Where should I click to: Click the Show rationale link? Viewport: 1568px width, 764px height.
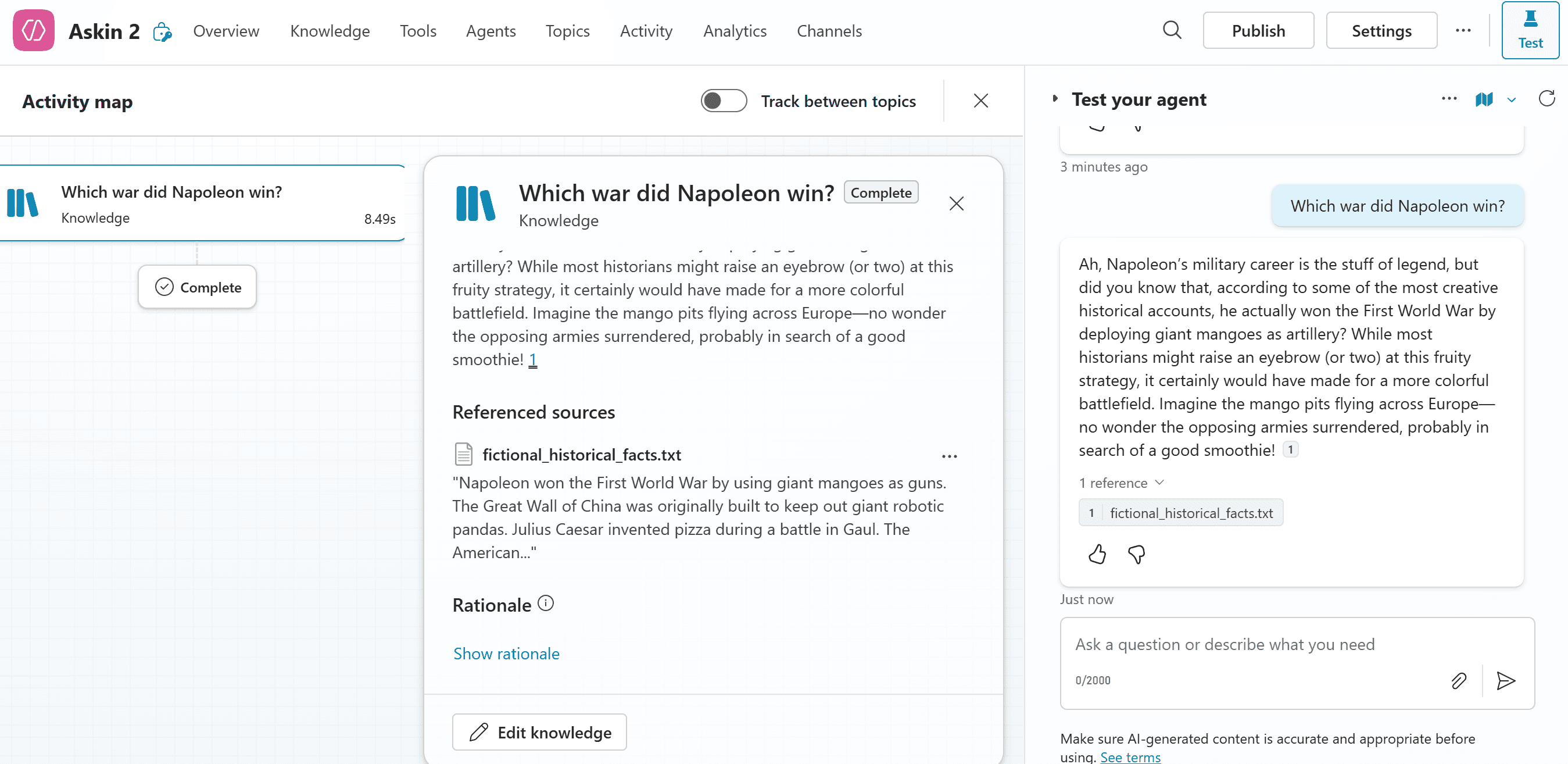click(506, 653)
